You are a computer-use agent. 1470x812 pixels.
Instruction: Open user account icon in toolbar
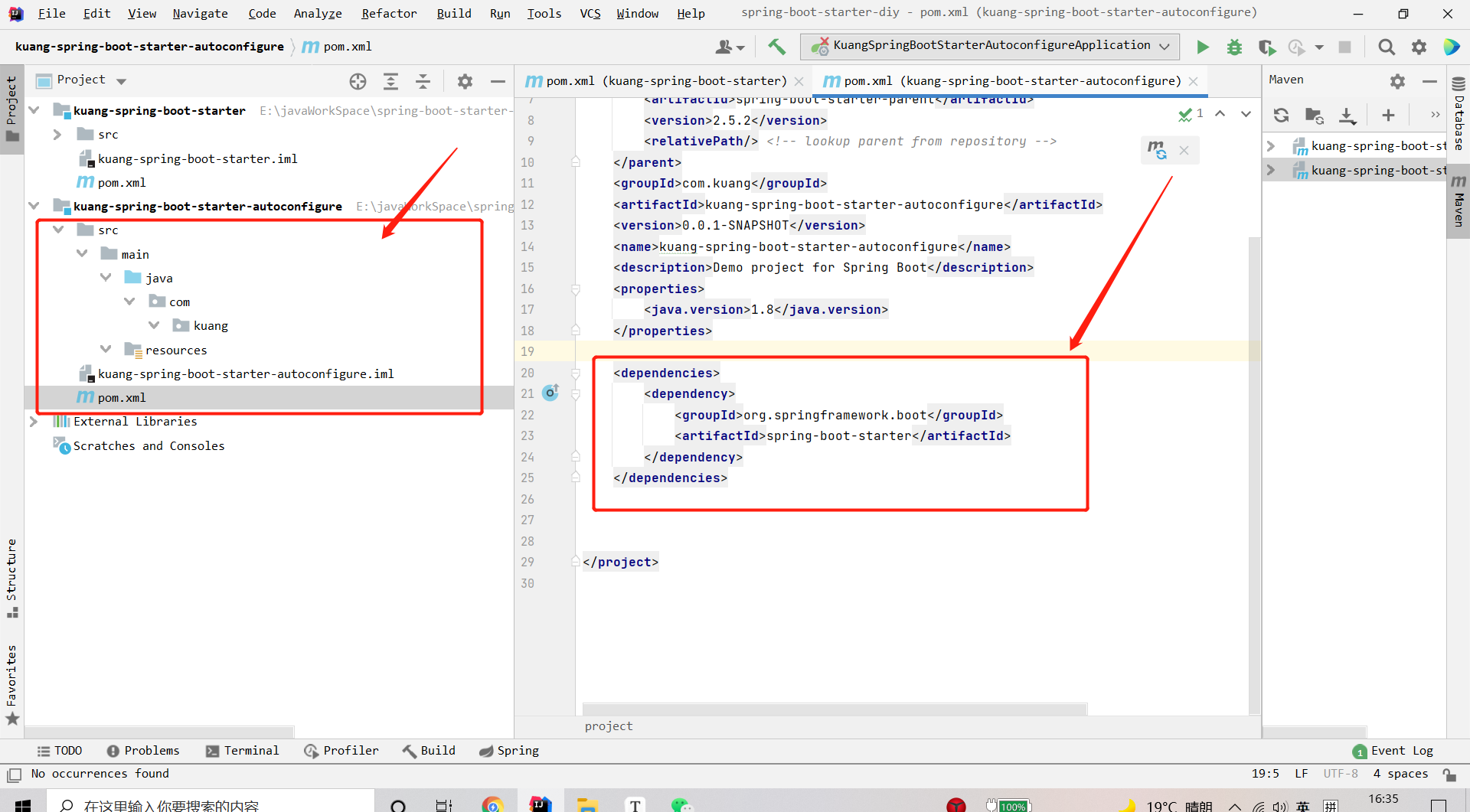(x=730, y=47)
